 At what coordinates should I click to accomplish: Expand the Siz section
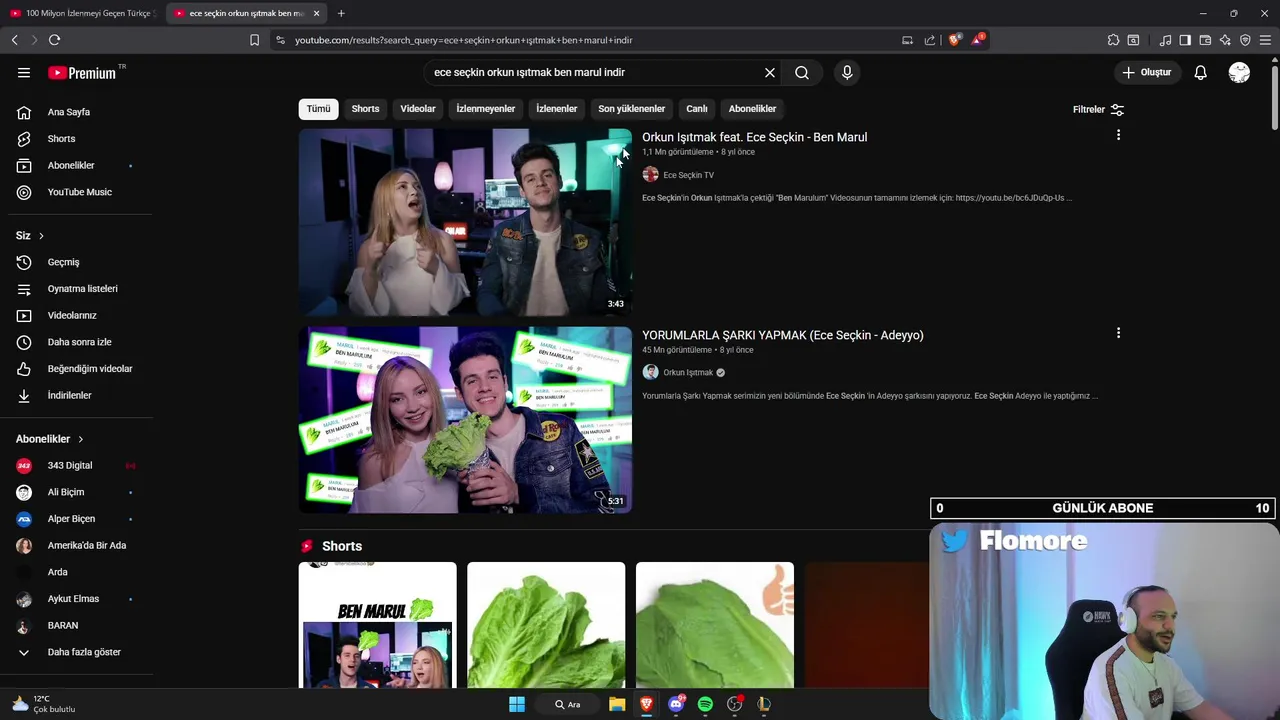click(x=30, y=235)
